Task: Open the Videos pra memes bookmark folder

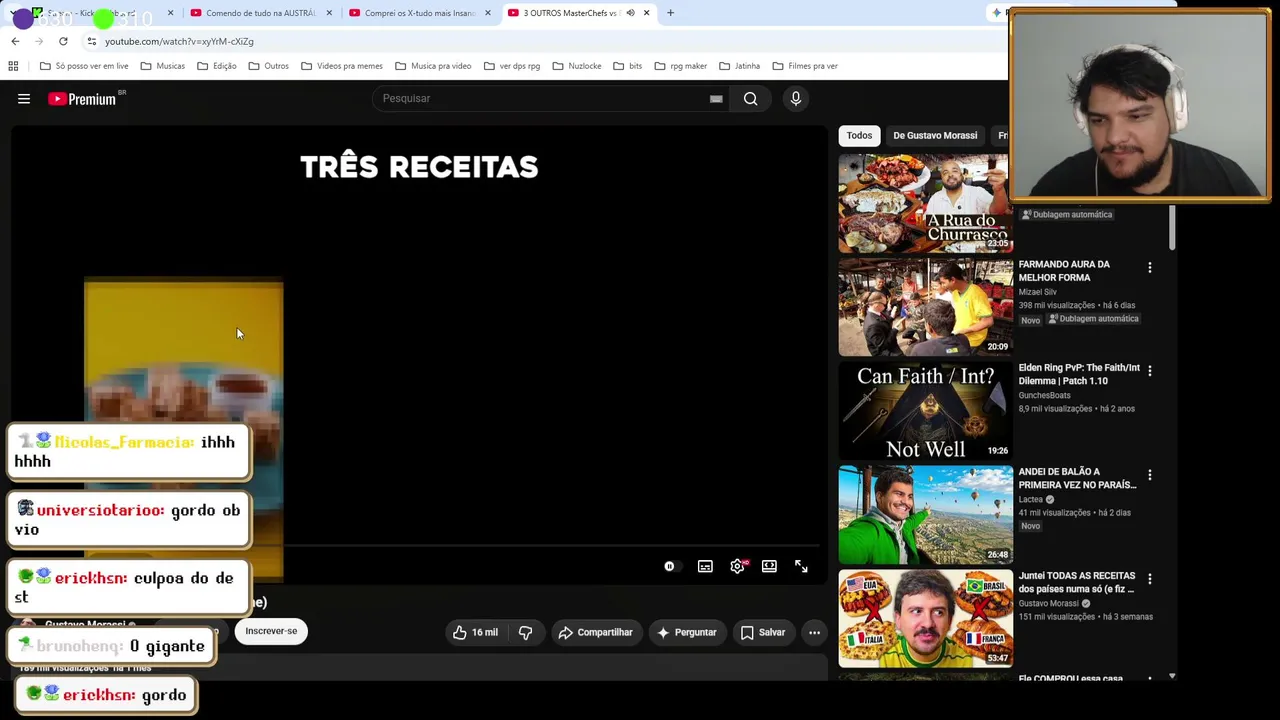Action: coord(341,66)
